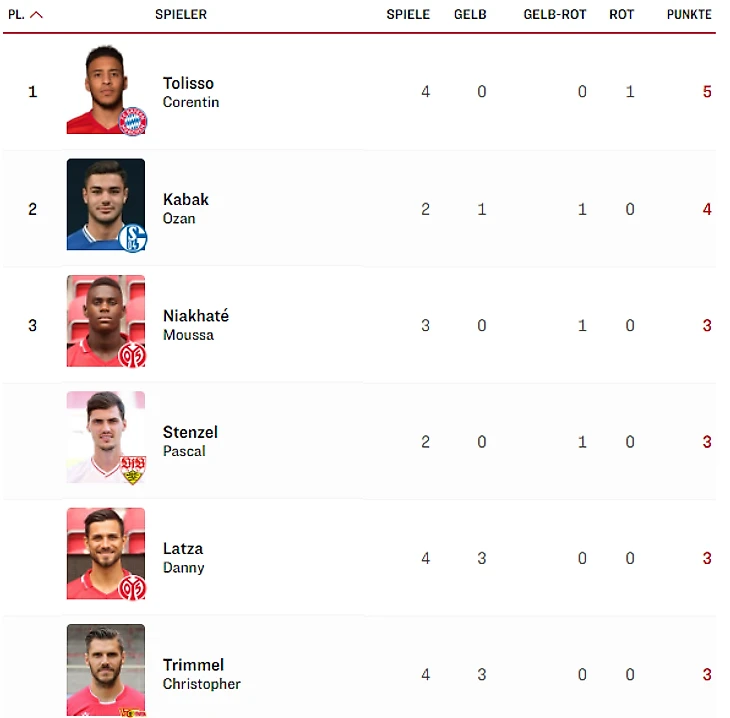Screen dimensions: 730x718
Task: Open Tolisso Corentin's player profile
Action: (191, 92)
